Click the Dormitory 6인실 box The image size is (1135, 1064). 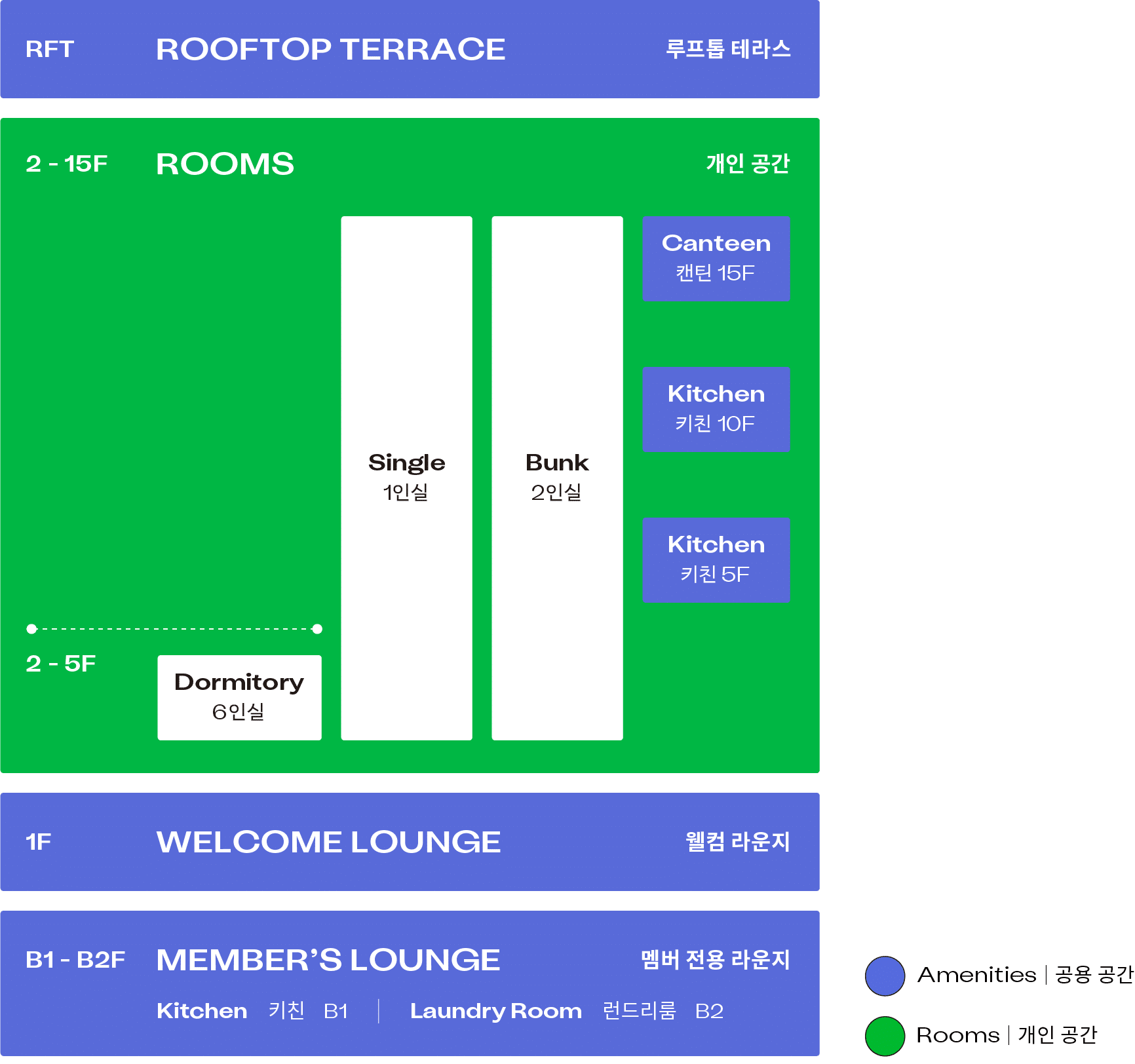tap(239, 697)
